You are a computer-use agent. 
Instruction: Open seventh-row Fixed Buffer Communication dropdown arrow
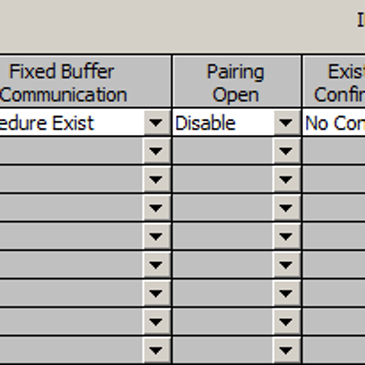coord(156,293)
